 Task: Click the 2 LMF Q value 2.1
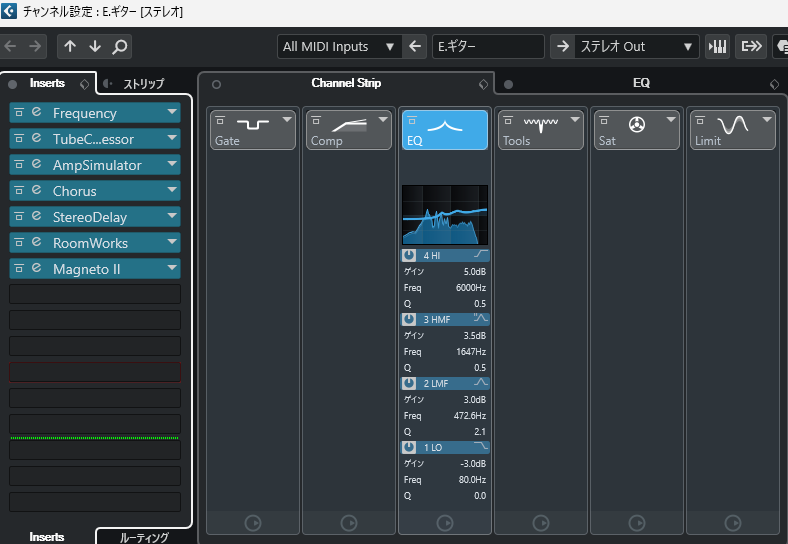[480, 431]
